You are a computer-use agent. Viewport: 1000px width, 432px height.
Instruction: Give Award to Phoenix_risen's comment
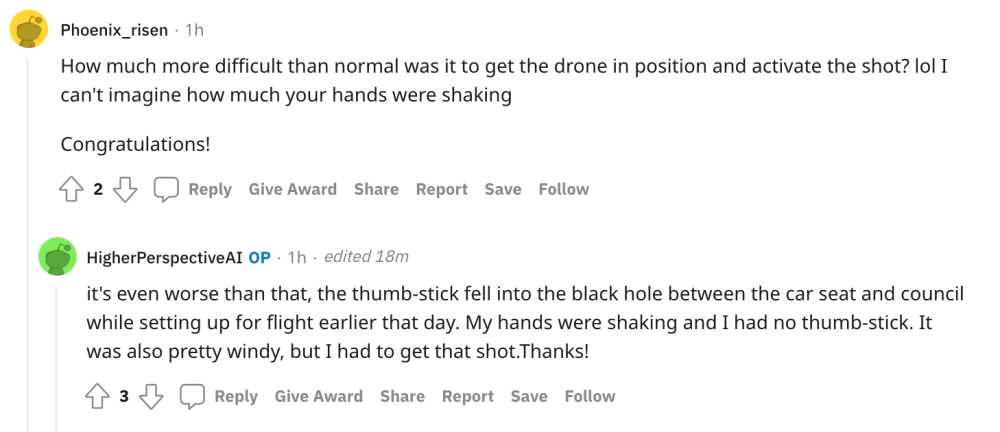[x=292, y=189]
